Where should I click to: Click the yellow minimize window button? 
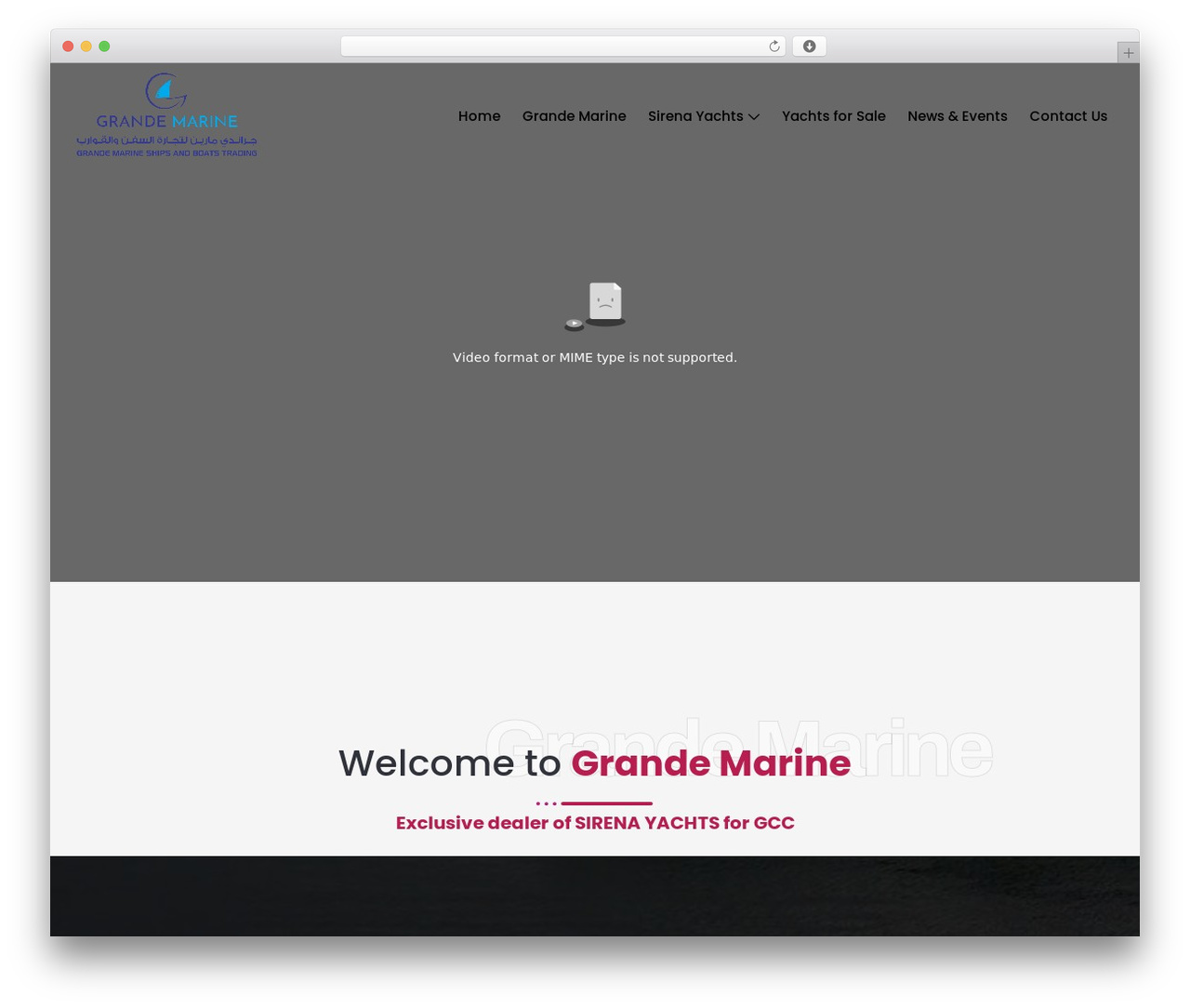(x=86, y=46)
